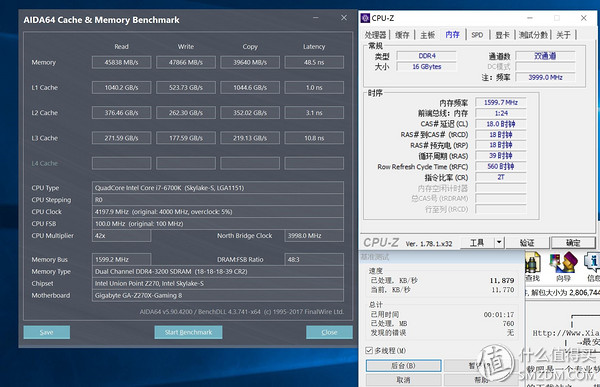Open the CPU-Z SPD tab
This screenshot has height=387, width=600.
coord(477,35)
